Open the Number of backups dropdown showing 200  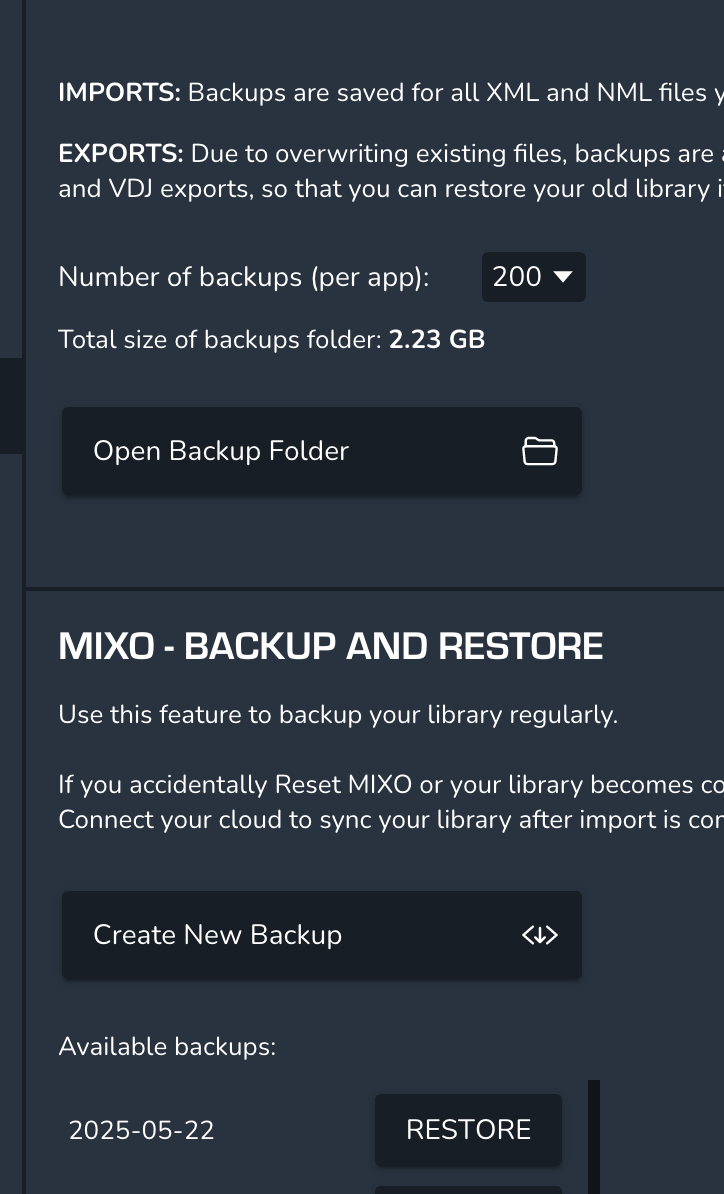[x=534, y=276]
